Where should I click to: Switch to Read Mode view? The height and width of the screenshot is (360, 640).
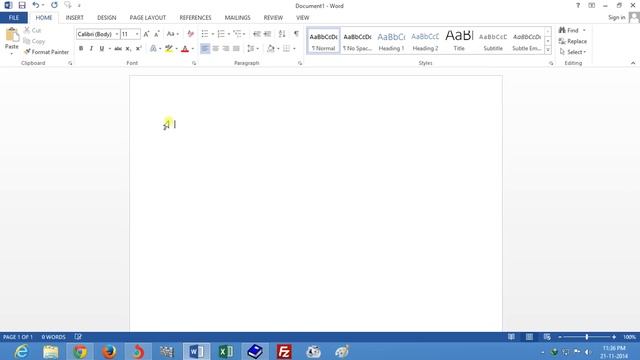click(511, 337)
